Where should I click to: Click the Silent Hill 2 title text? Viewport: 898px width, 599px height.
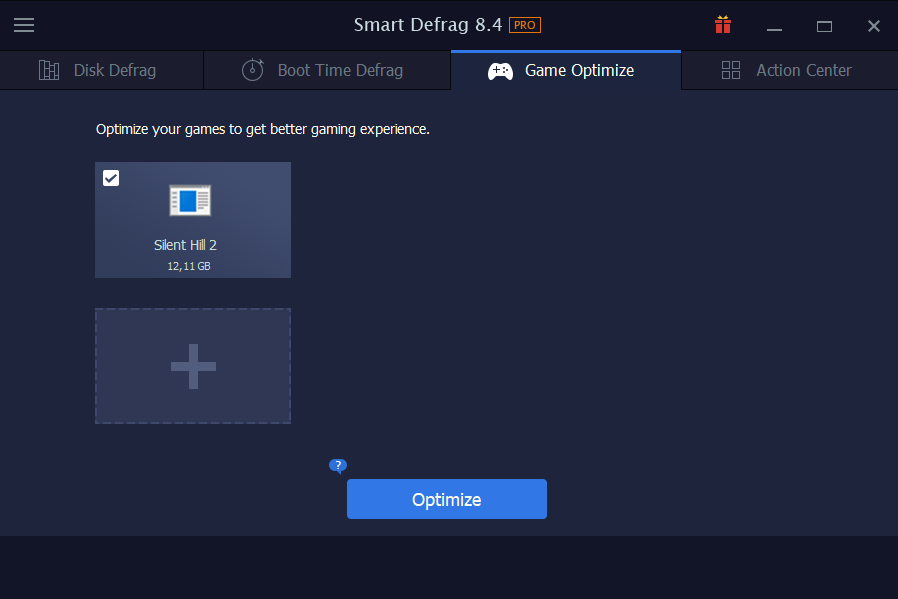[x=186, y=245]
